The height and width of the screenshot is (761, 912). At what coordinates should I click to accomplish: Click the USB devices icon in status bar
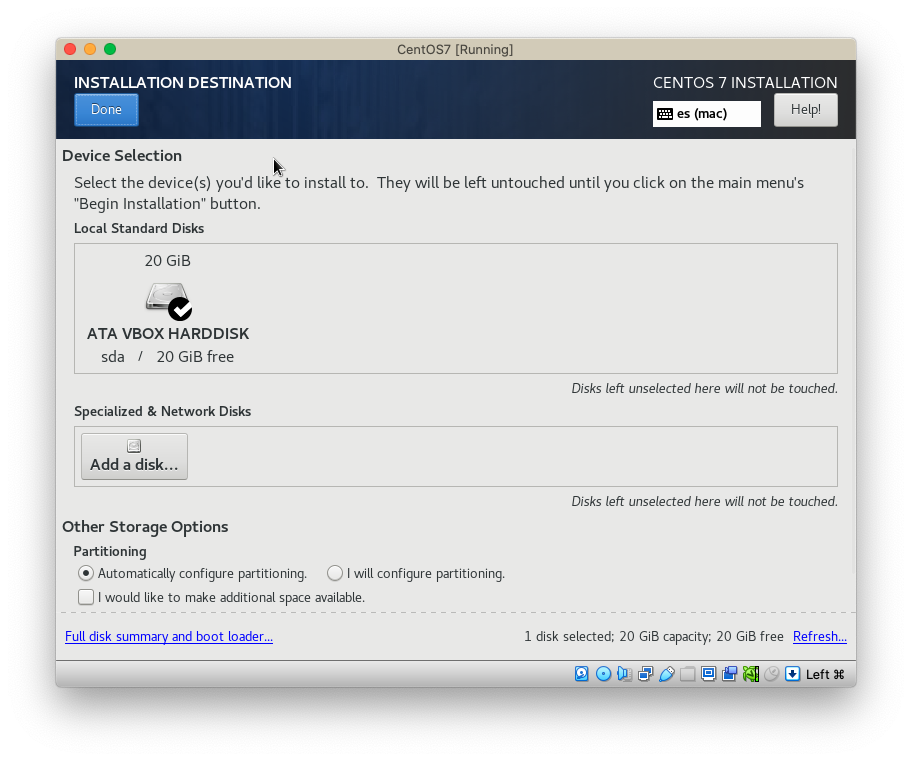tap(666, 674)
